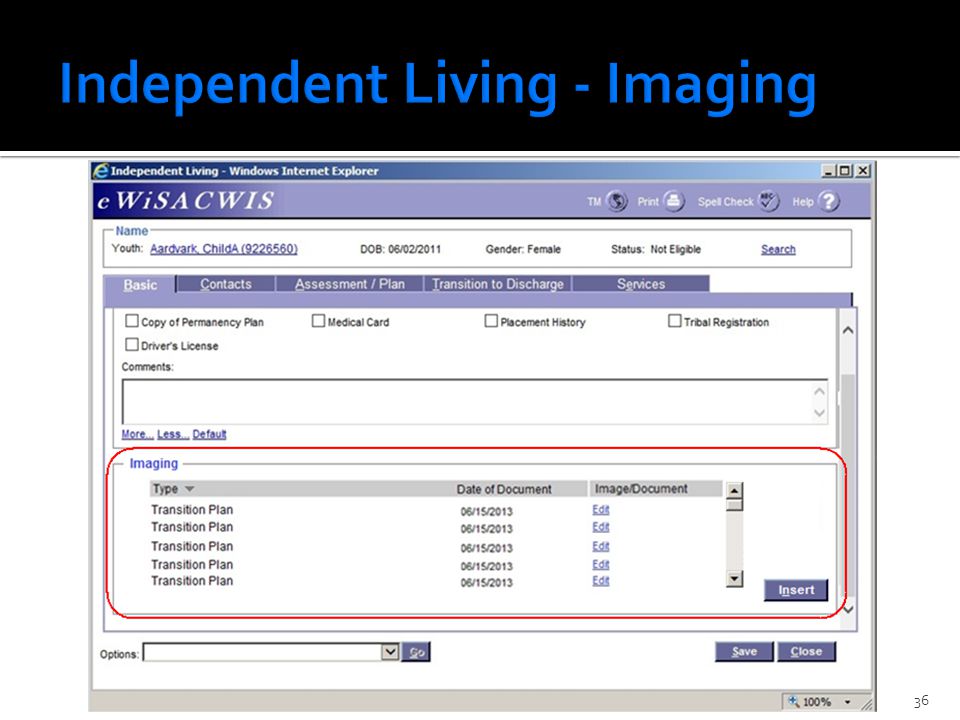Check the Copy of Permanency Plan box
This screenshot has width=960, height=720.
(132, 321)
